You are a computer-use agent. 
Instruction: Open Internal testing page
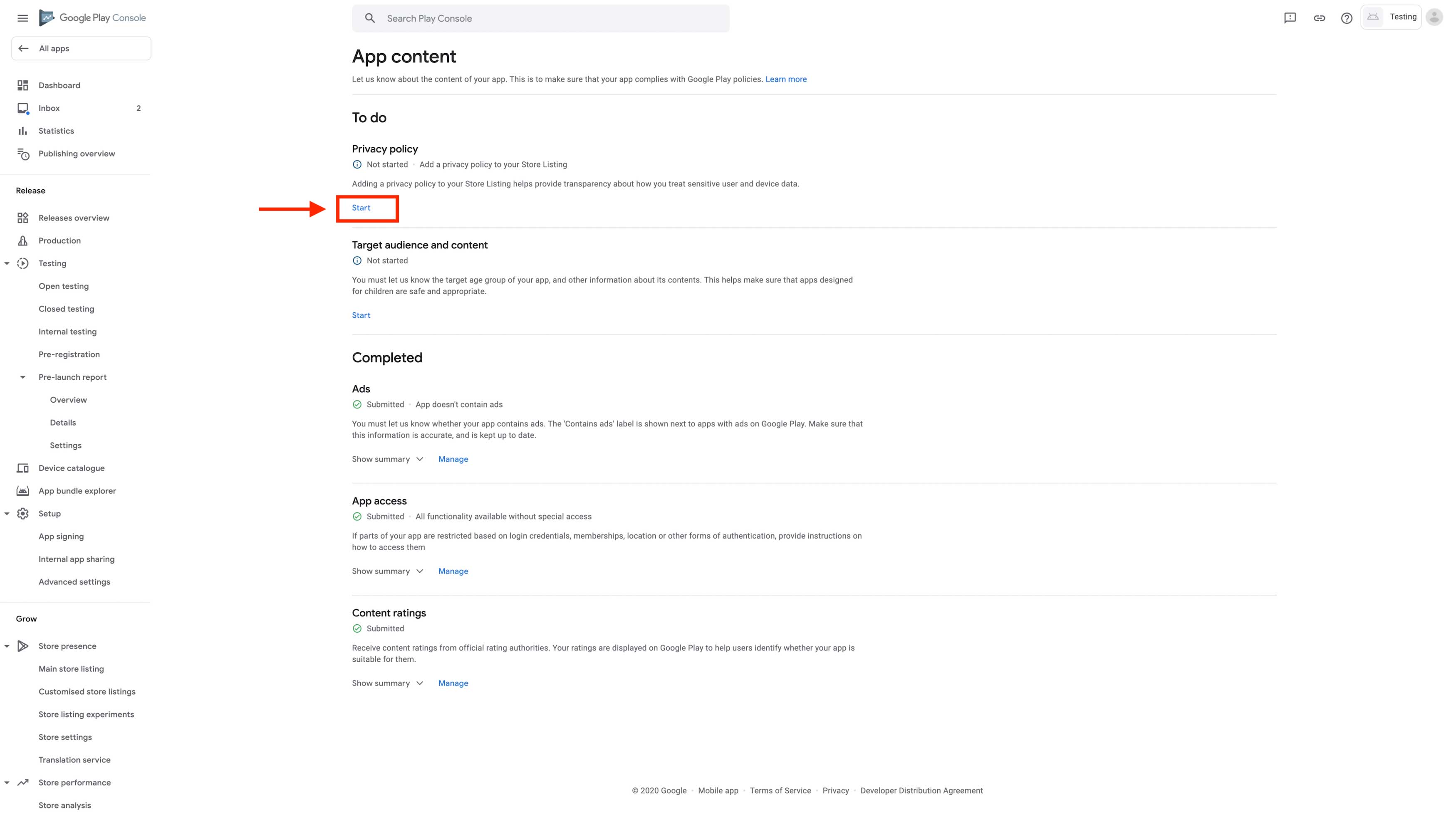tap(67, 332)
